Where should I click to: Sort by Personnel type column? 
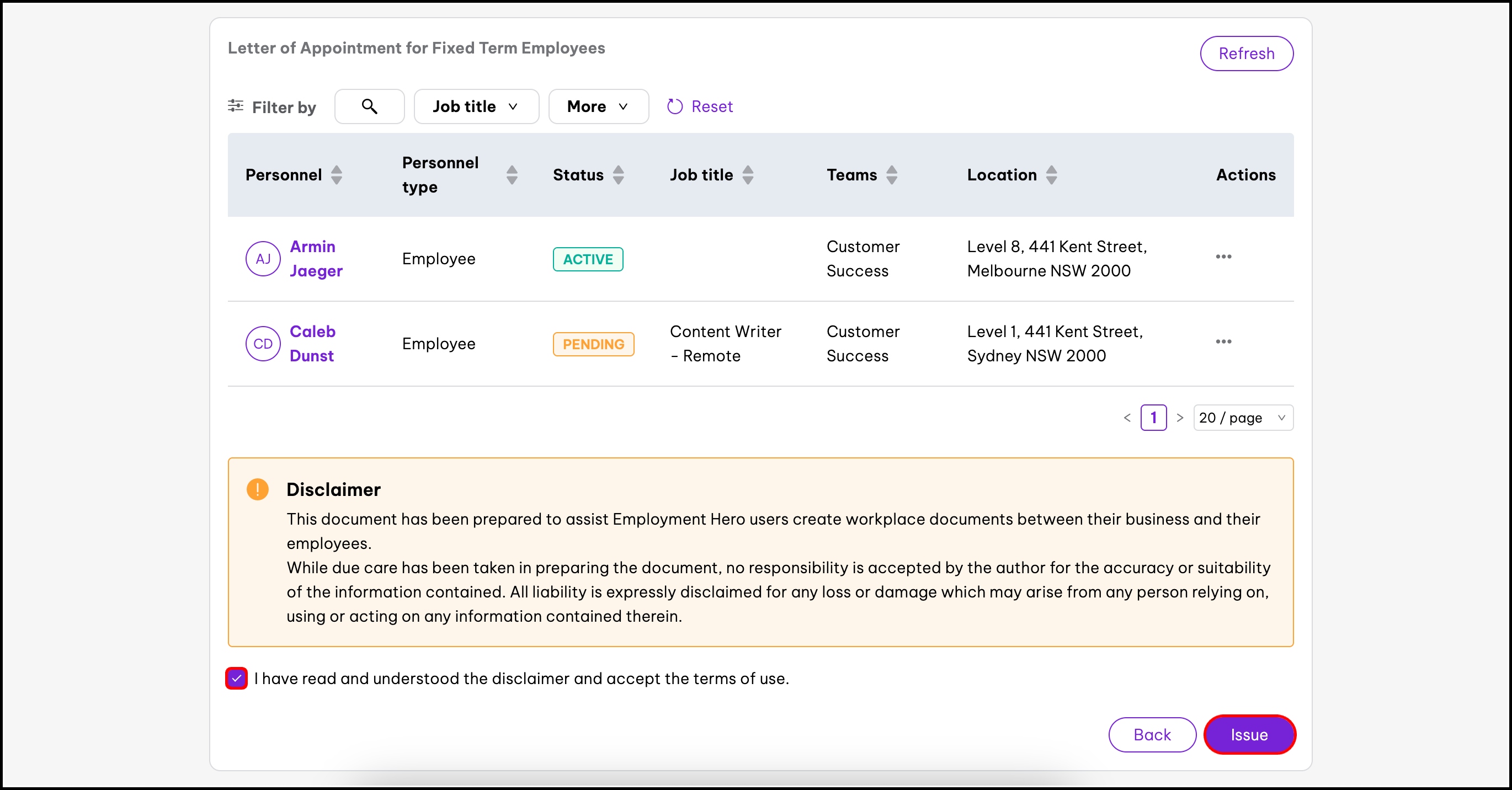pos(512,175)
